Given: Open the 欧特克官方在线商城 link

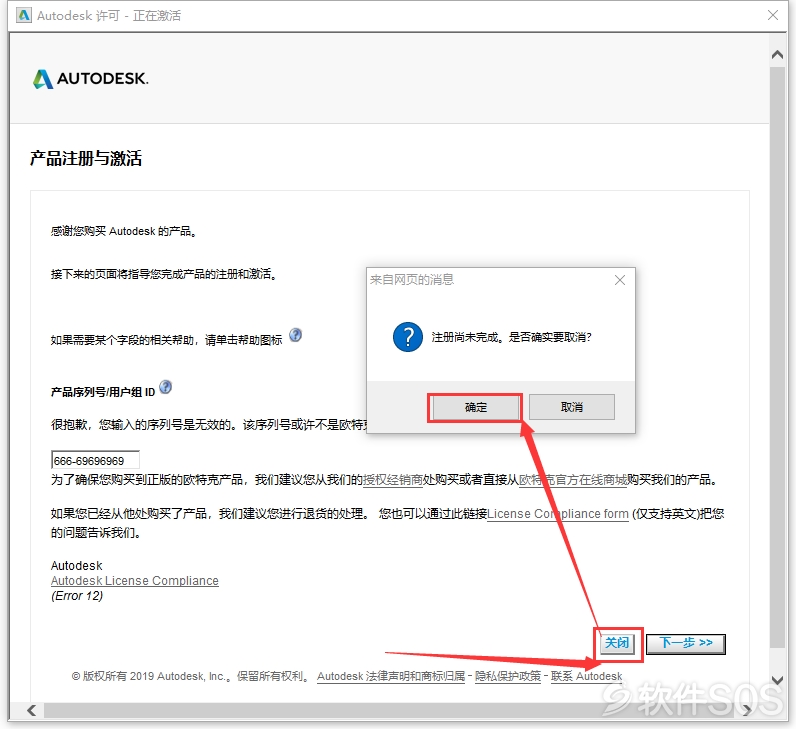Looking at the screenshot, I should point(573,480).
